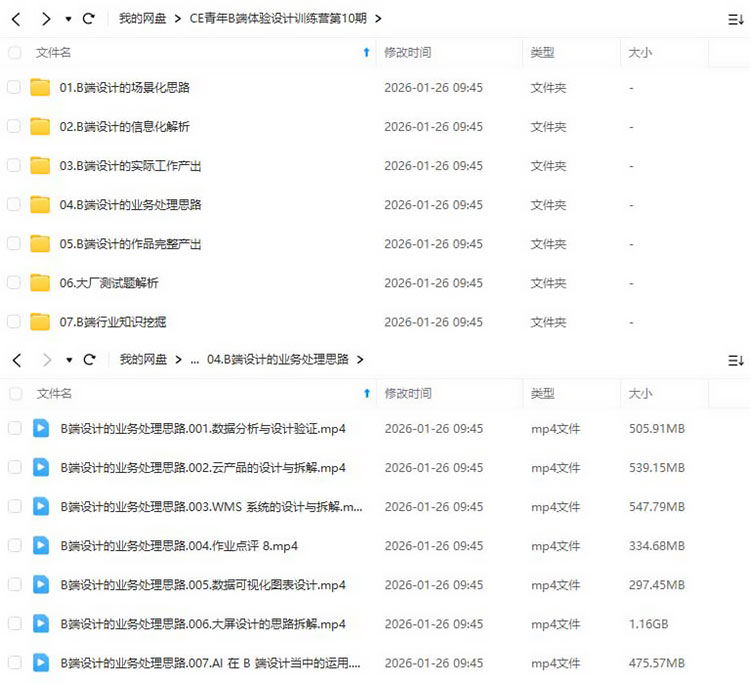The width and height of the screenshot is (750, 683).
Task: Expand the history dropdown in lower navigation bar
Action: click(68, 360)
